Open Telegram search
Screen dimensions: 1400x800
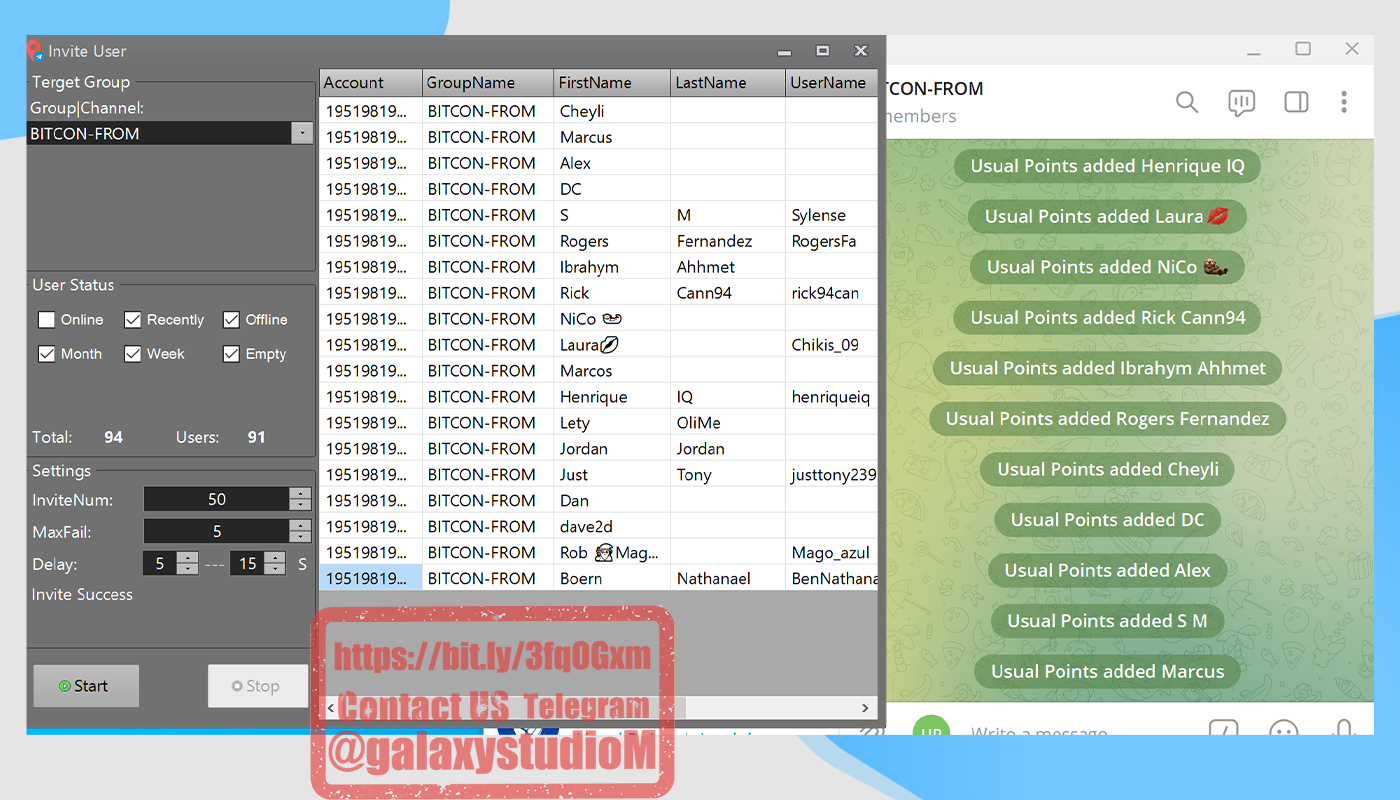(1186, 102)
